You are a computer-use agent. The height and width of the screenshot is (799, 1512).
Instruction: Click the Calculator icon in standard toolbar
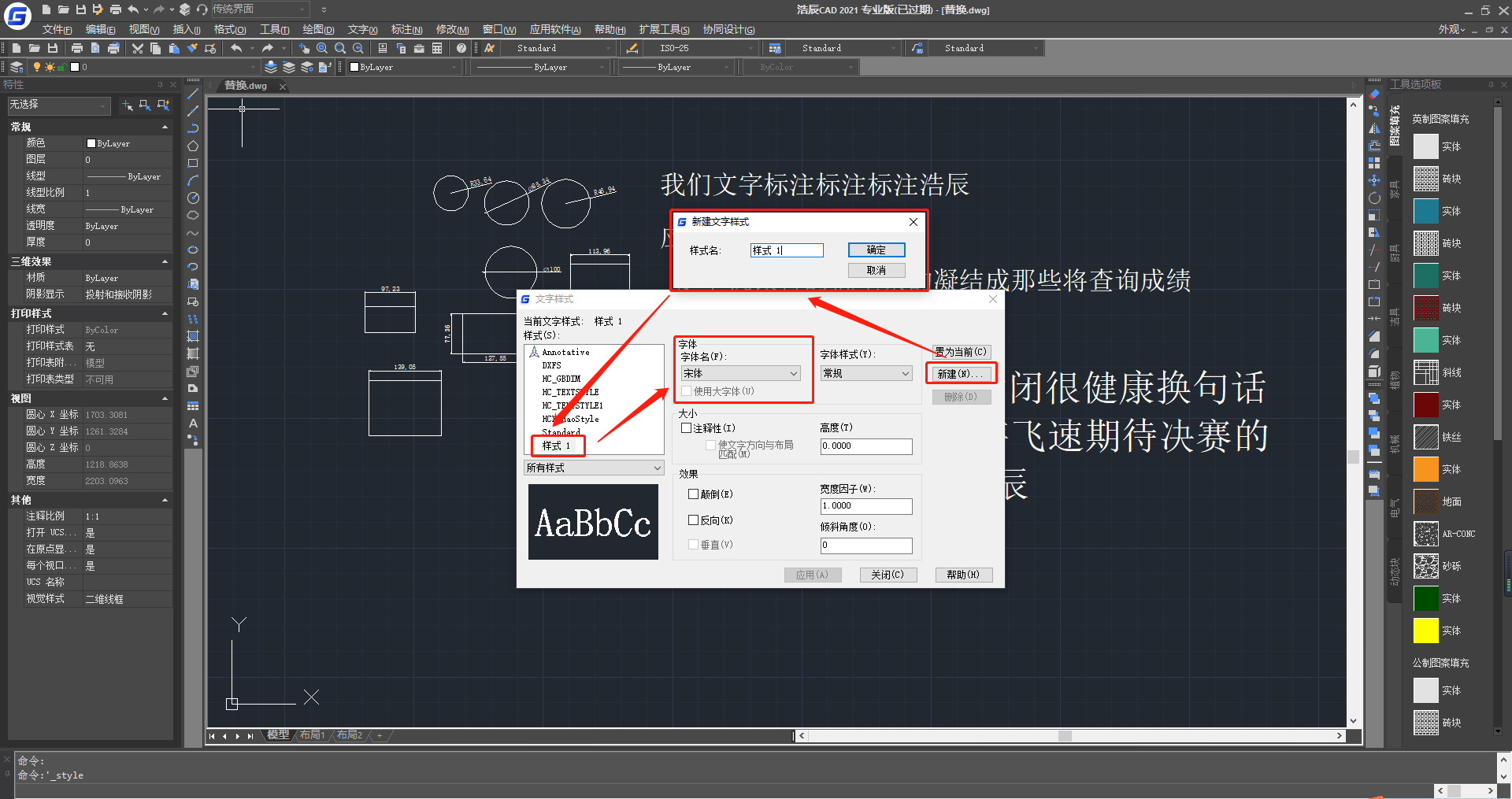tap(437, 48)
